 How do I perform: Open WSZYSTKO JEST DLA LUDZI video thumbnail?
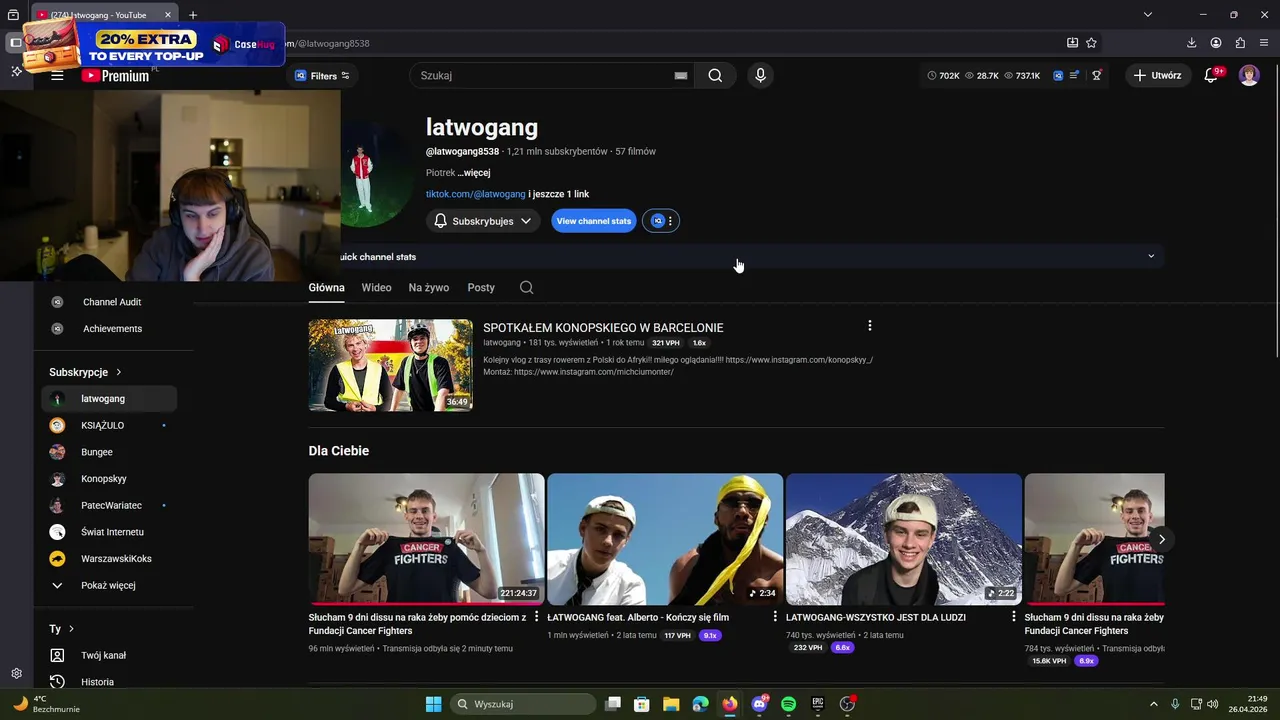pyautogui.click(x=904, y=539)
